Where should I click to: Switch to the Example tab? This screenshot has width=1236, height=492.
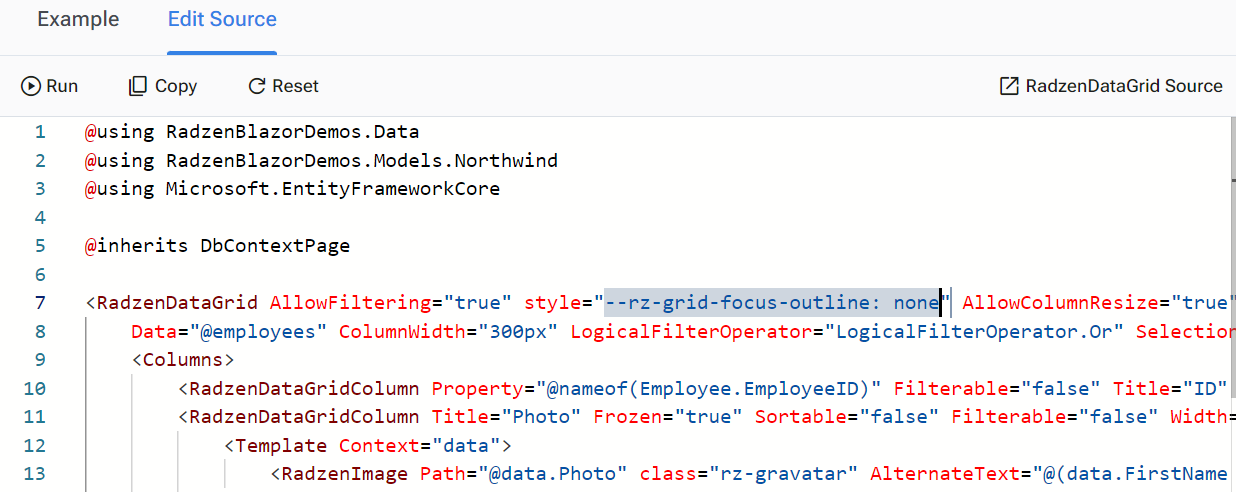[78, 20]
